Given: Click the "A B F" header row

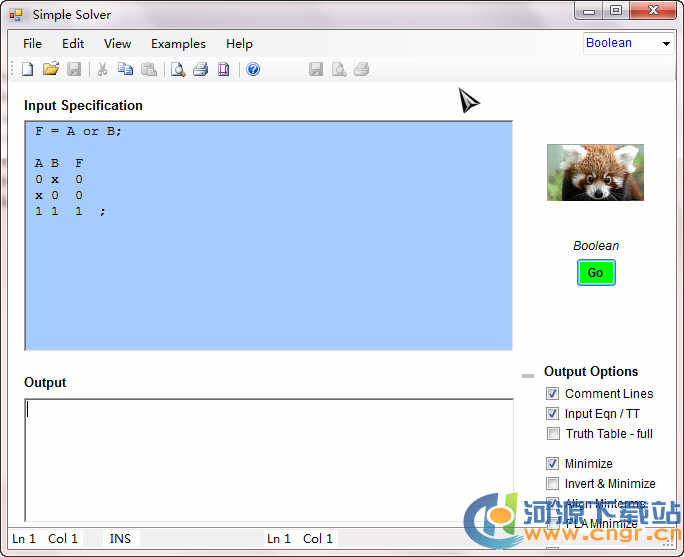Looking at the screenshot, I should tap(58, 163).
